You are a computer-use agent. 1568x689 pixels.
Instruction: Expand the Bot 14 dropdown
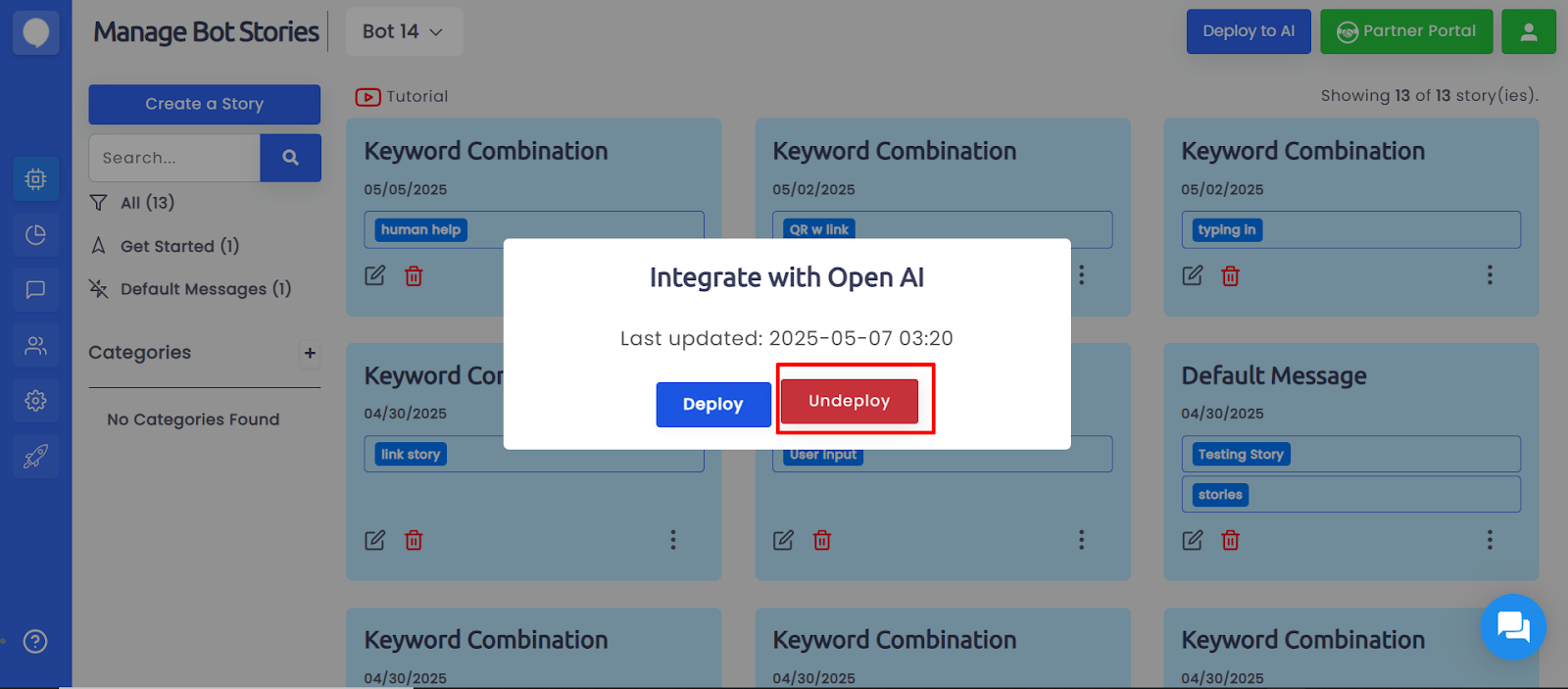[x=404, y=31]
